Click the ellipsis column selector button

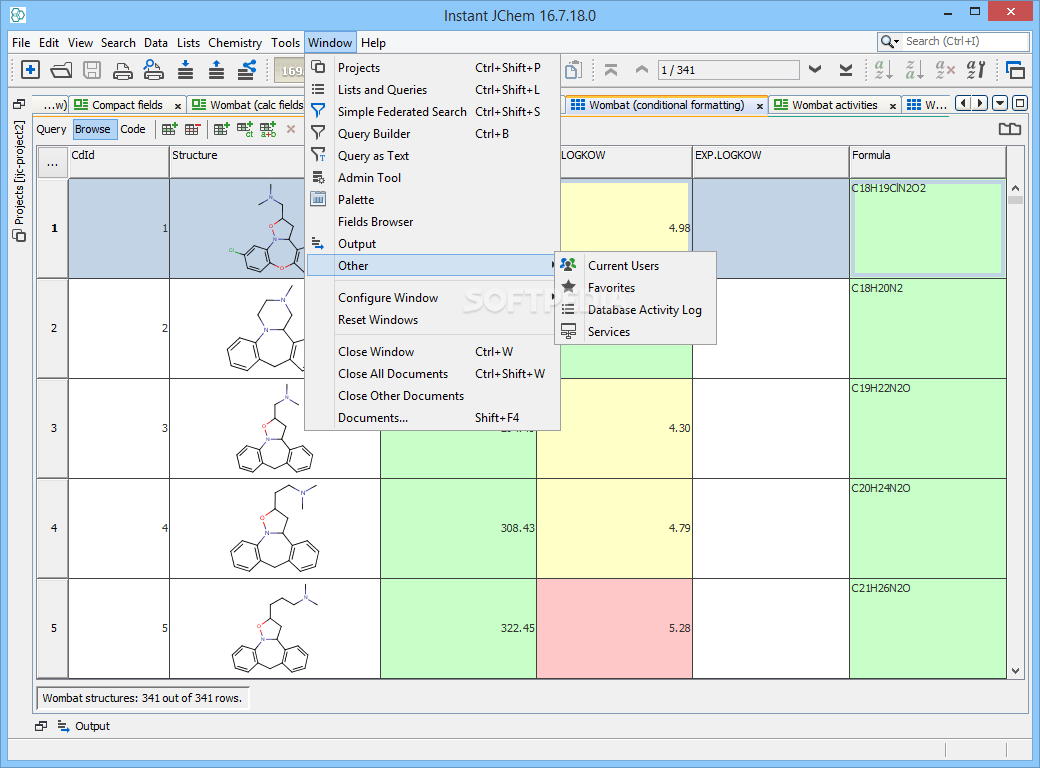[x=52, y=163]
